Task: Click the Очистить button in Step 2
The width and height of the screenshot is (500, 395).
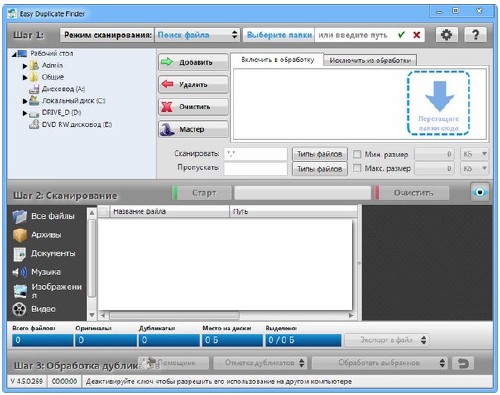Action: click(411, 193)
